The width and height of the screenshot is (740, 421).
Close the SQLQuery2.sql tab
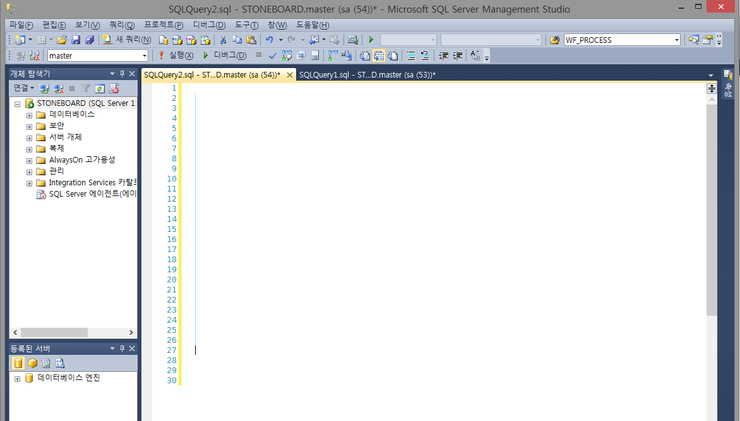pyautogui.click(x=290, y=75)
